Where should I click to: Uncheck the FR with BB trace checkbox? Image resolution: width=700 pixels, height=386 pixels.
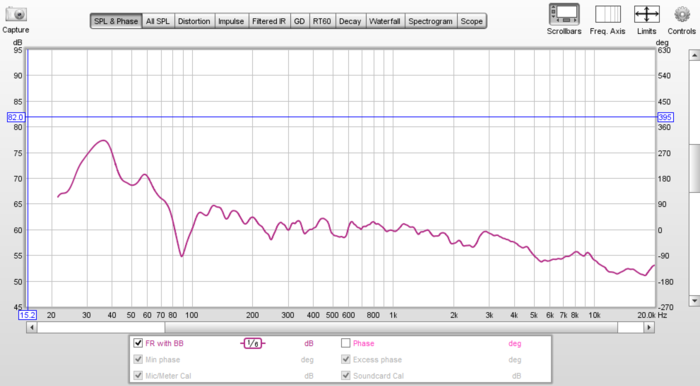coord(138,343)
